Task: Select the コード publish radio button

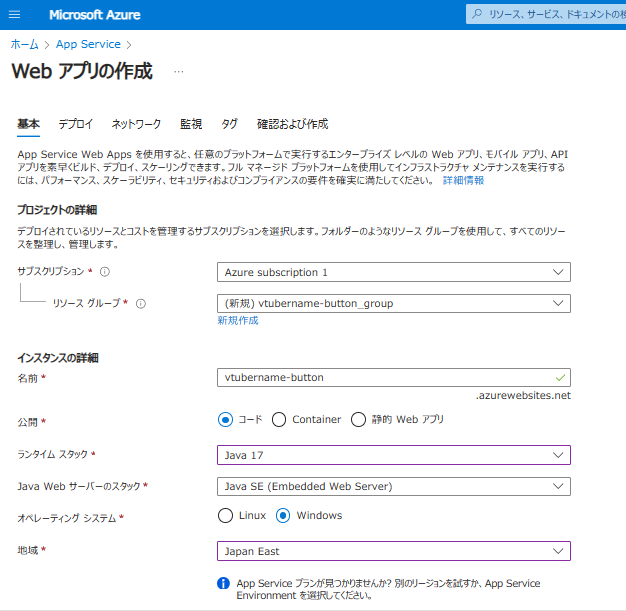Action: coord(225,420)
